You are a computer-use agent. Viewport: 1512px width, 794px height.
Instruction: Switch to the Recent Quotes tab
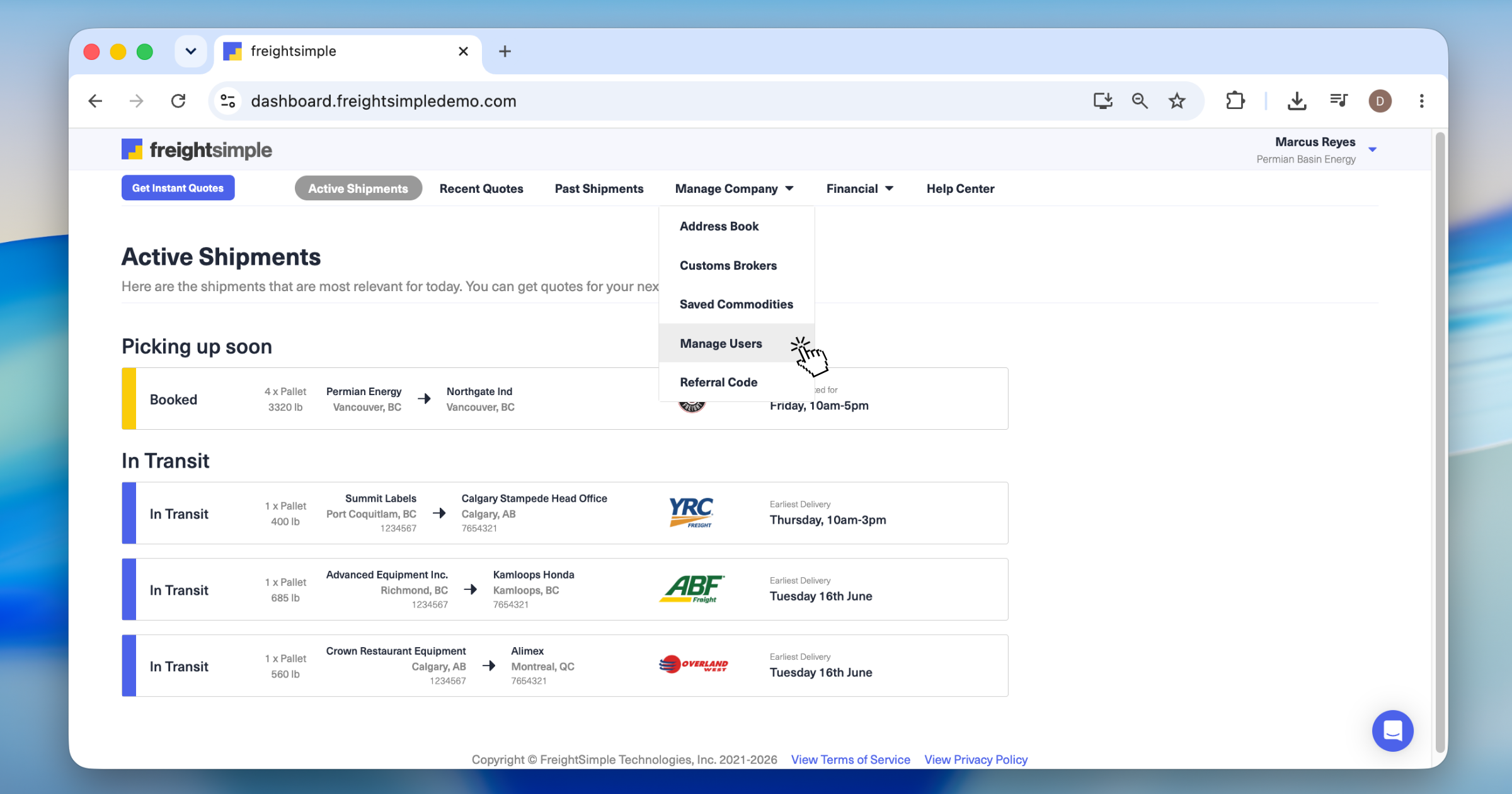(x=481, y=188)
